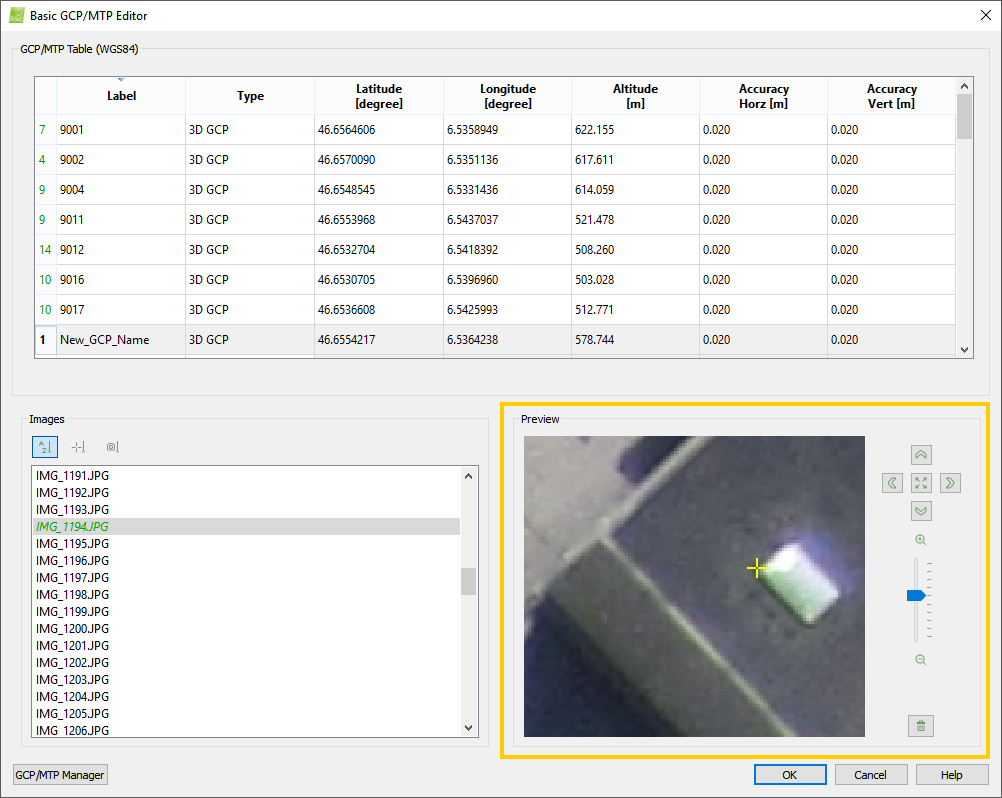1002x798 pixels.
Task: Zoom out using the magnifier minus icon
Action: (x=920, y=659)
